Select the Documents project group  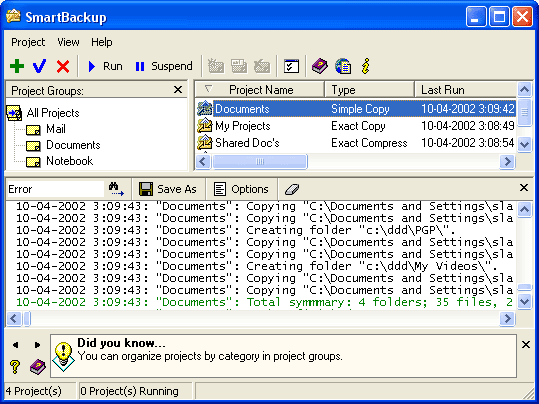pos(73,145)
